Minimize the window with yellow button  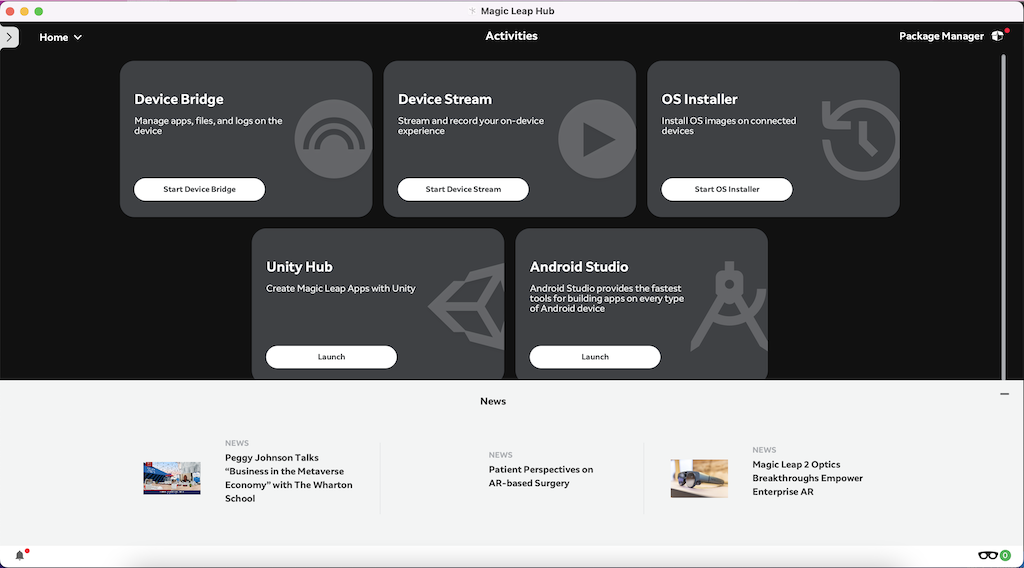pyautogui.click(x=24, y=11)
